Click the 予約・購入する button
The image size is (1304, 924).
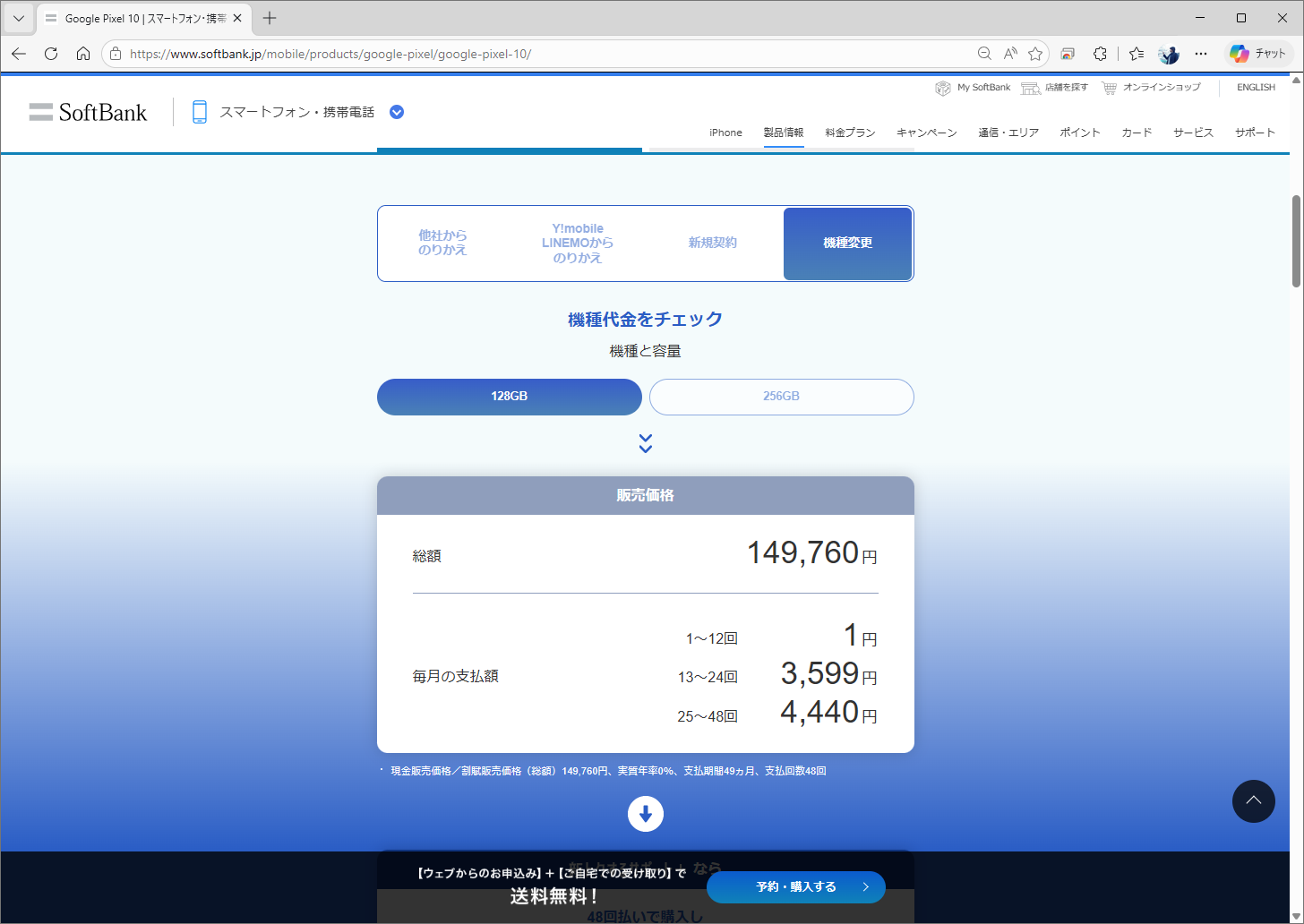[796, 887]
